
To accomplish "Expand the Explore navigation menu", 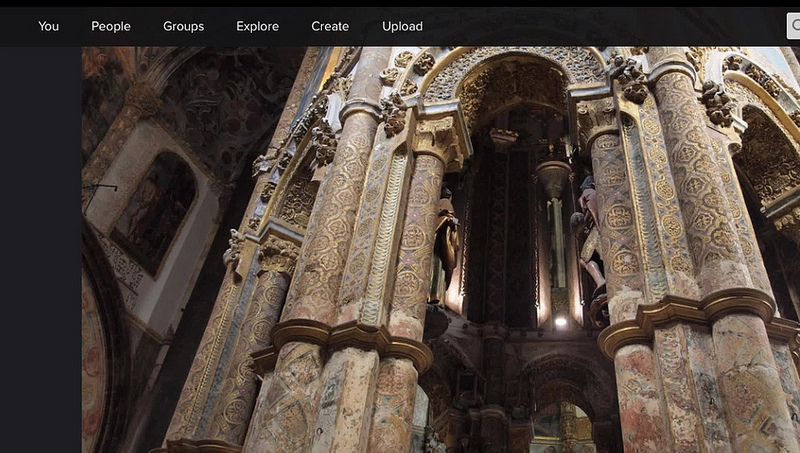I will coord(257,26).
